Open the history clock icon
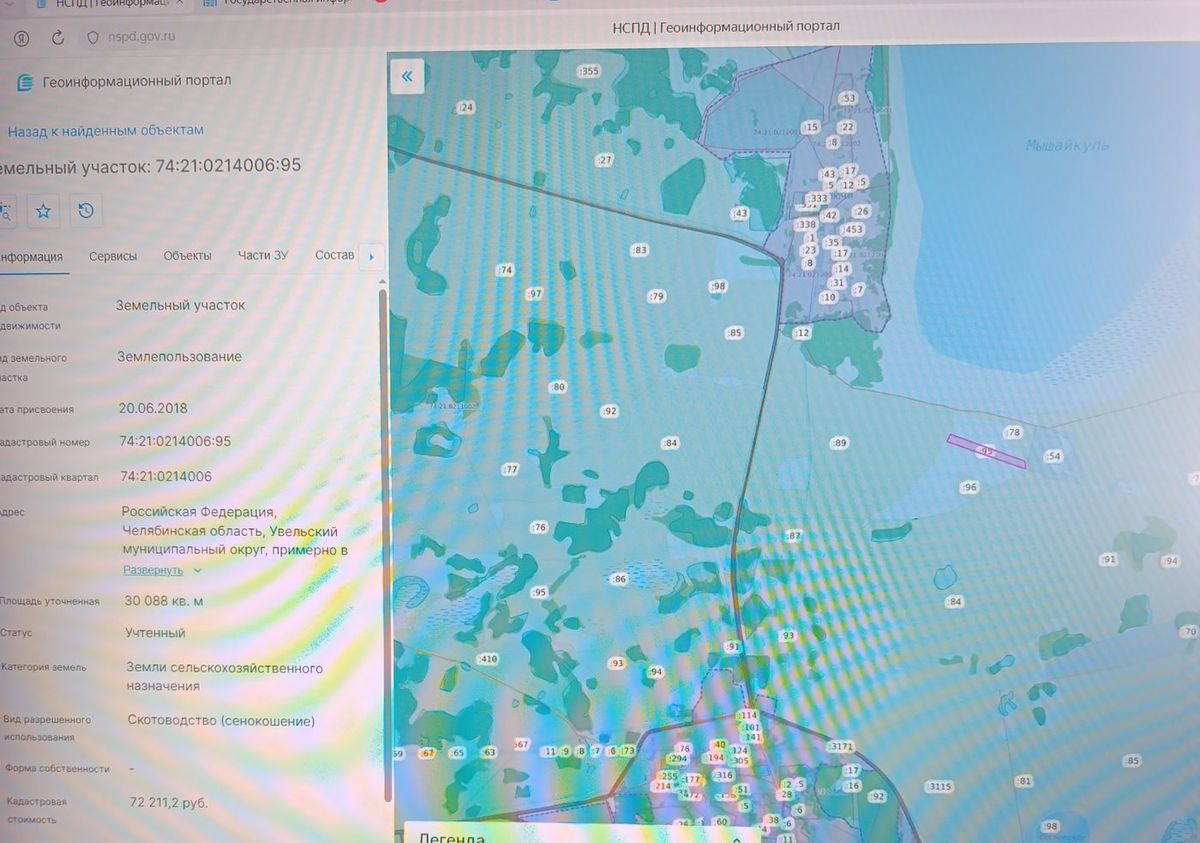Screen dimensions: 1200x843 coord(86,211)
